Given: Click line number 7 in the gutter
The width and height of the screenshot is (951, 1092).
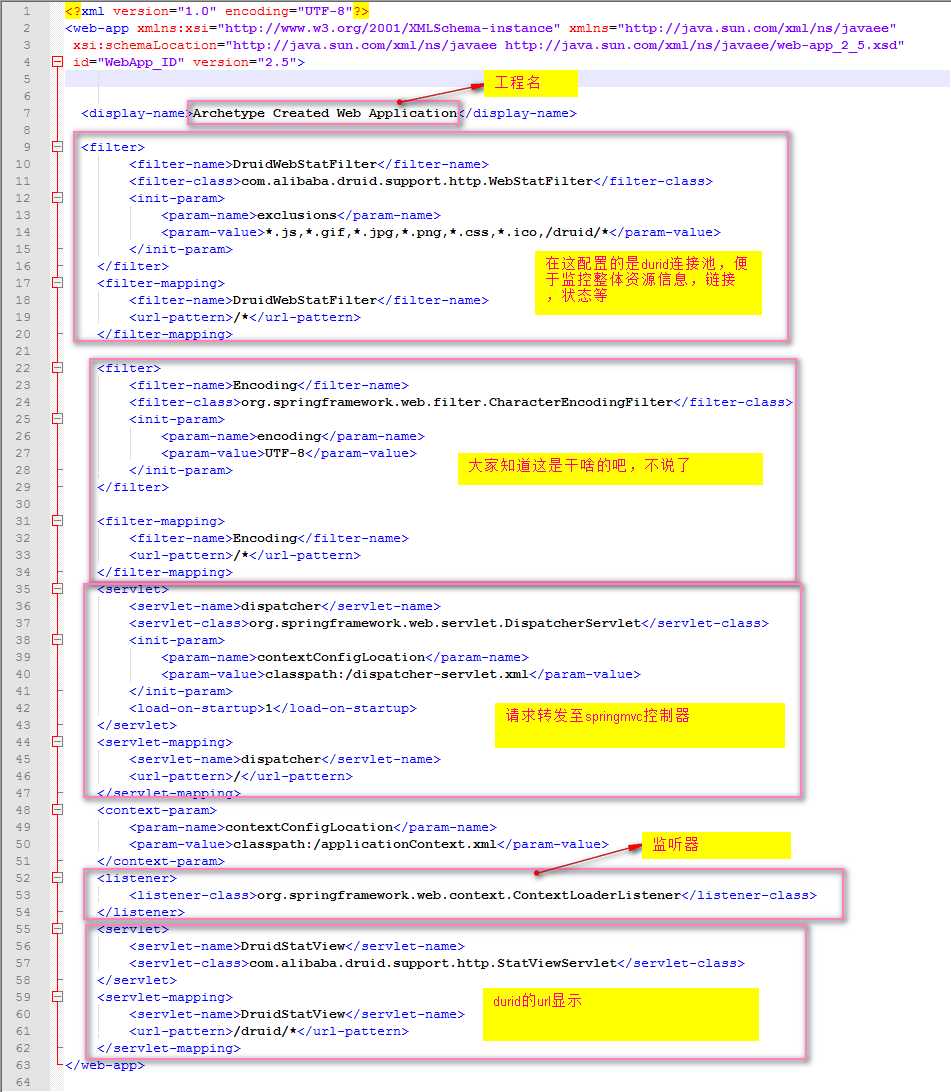Looking at the screenshot, I should pyautogui.click(x=26, y=113).
